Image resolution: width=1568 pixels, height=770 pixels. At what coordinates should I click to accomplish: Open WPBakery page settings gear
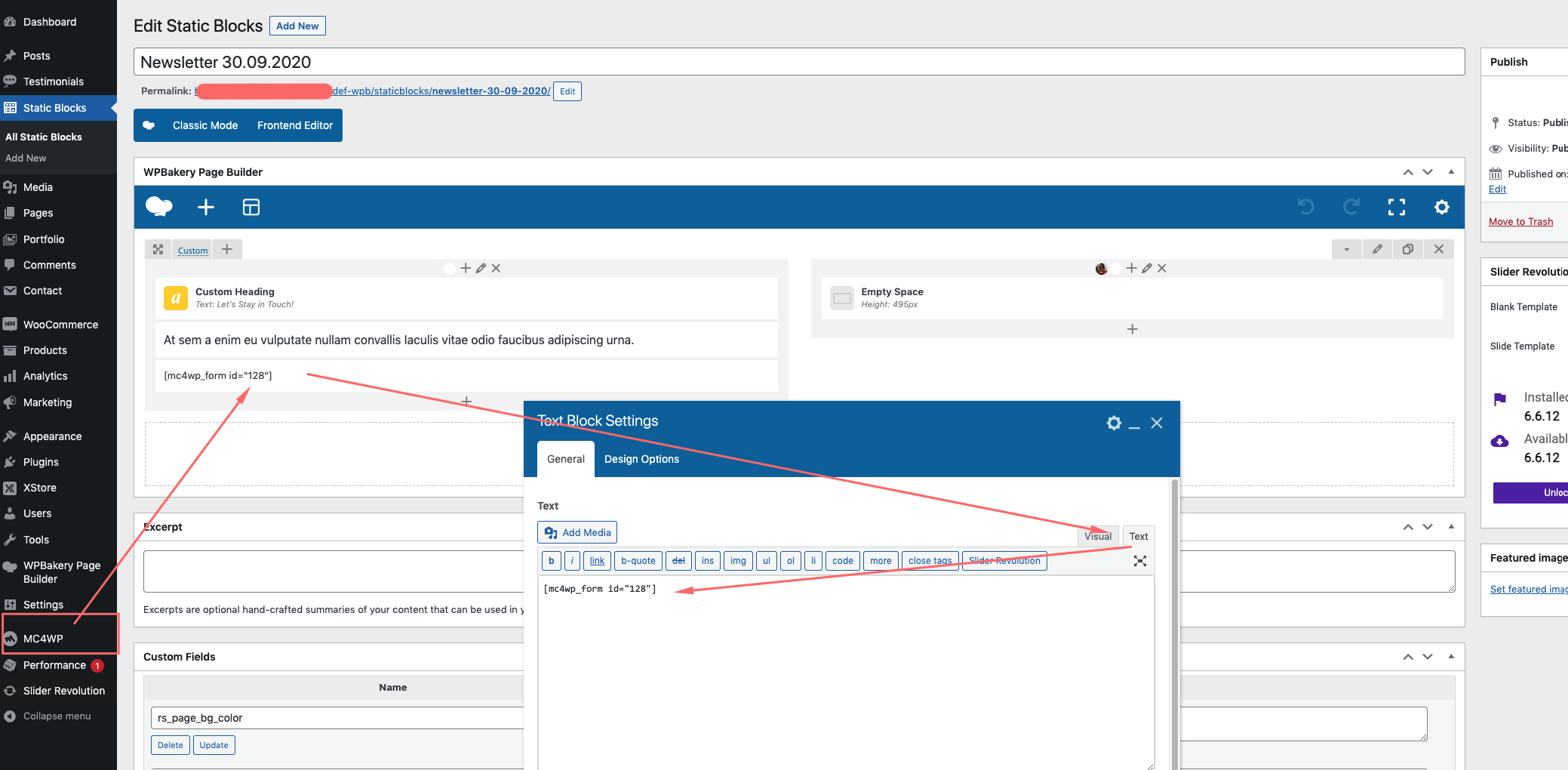point(1442,207)
